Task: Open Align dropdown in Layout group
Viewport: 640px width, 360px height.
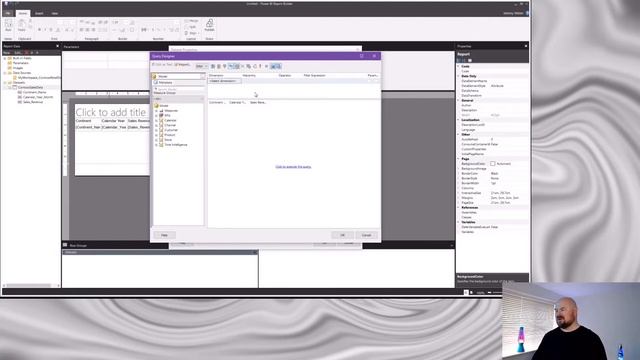Action: (192, 33)
